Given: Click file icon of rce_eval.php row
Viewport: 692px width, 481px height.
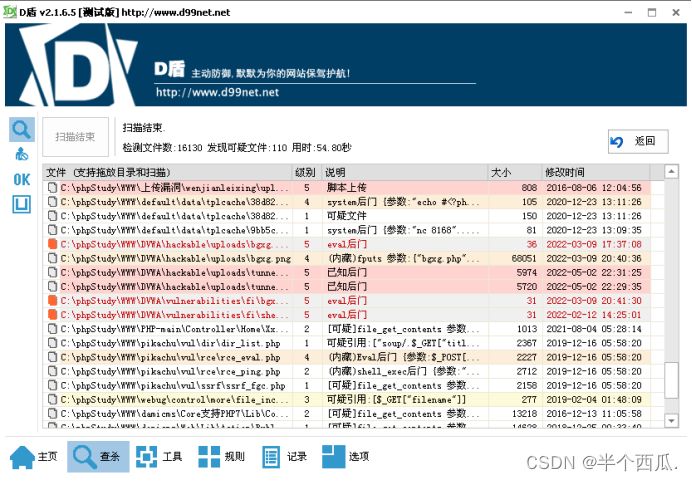Looking at the screenshot, I should pos(53,357).
